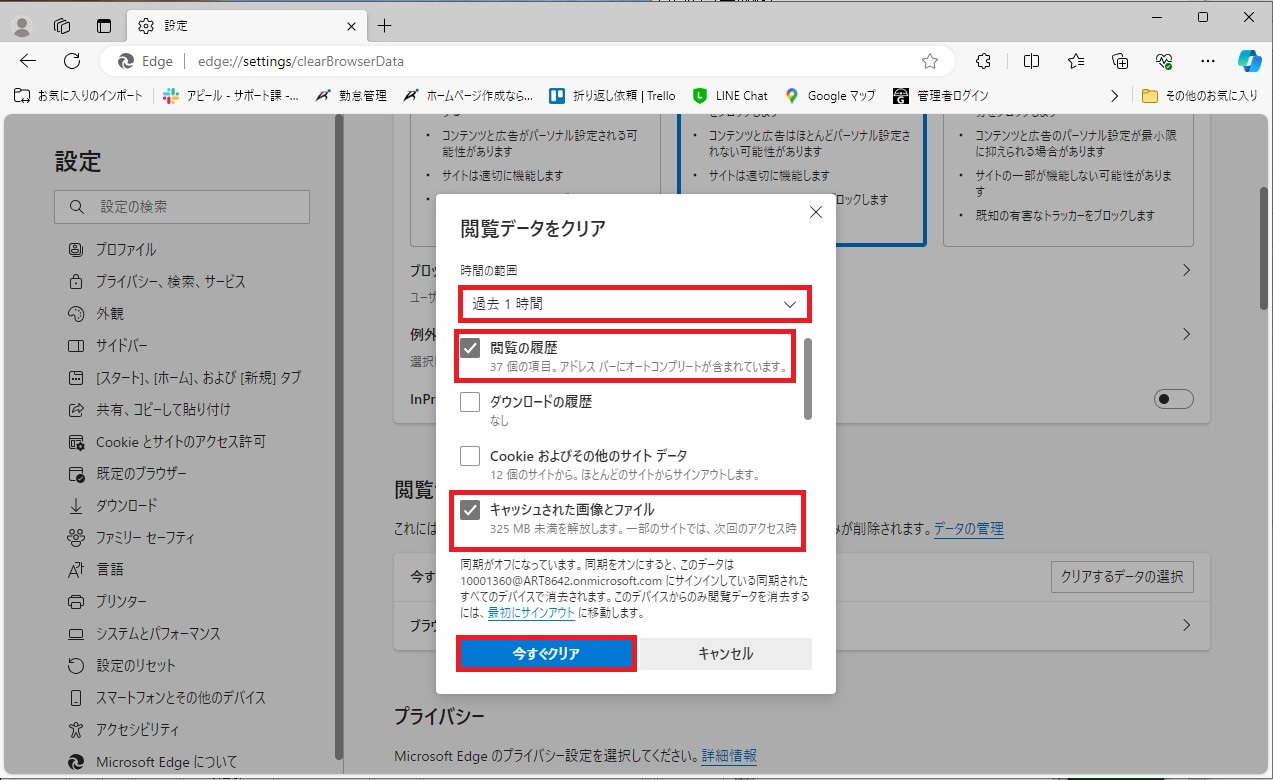Toggle the InPrivate tracking prevention switch
1273x780 pixels.
(x=1174, y=399)
